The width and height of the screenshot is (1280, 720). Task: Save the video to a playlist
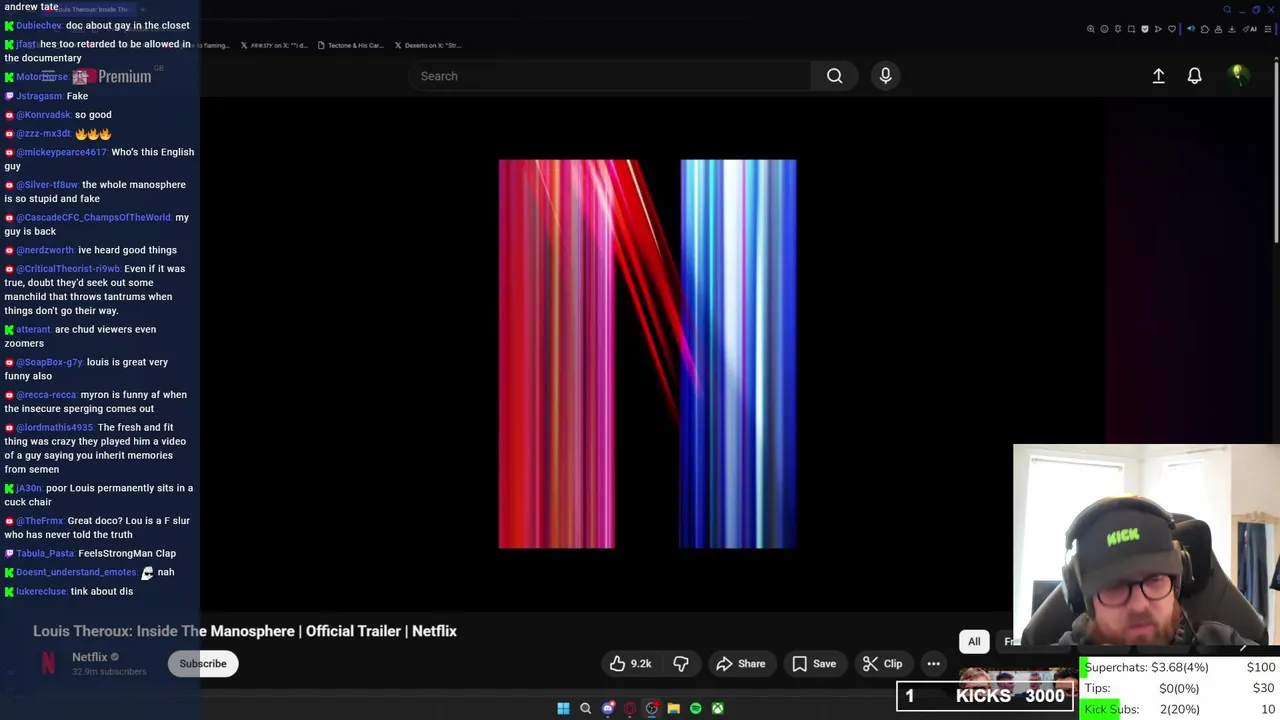point(814,663)
